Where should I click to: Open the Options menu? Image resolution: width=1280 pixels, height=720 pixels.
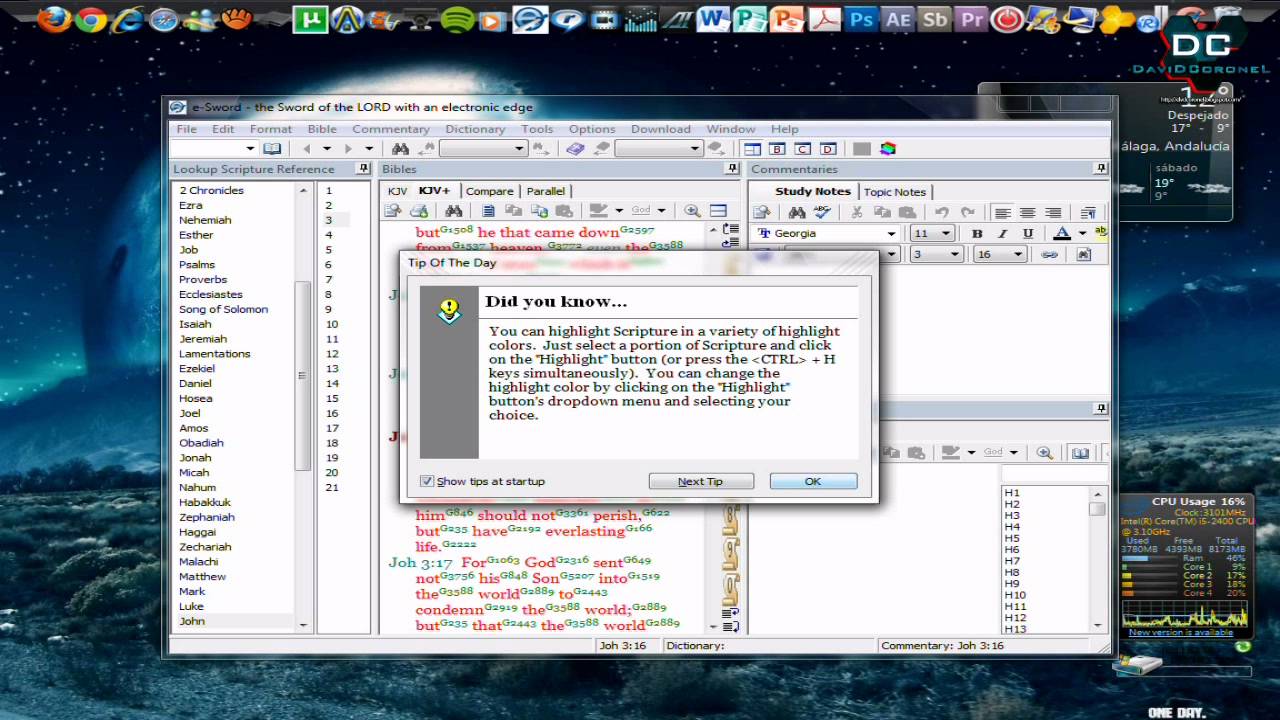point(592,129)
